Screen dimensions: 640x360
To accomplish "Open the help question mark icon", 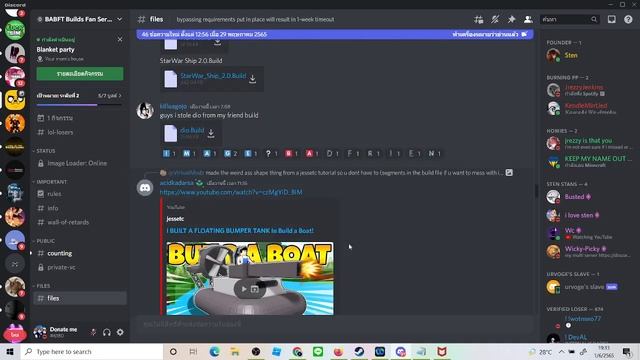I will [628, 19].
